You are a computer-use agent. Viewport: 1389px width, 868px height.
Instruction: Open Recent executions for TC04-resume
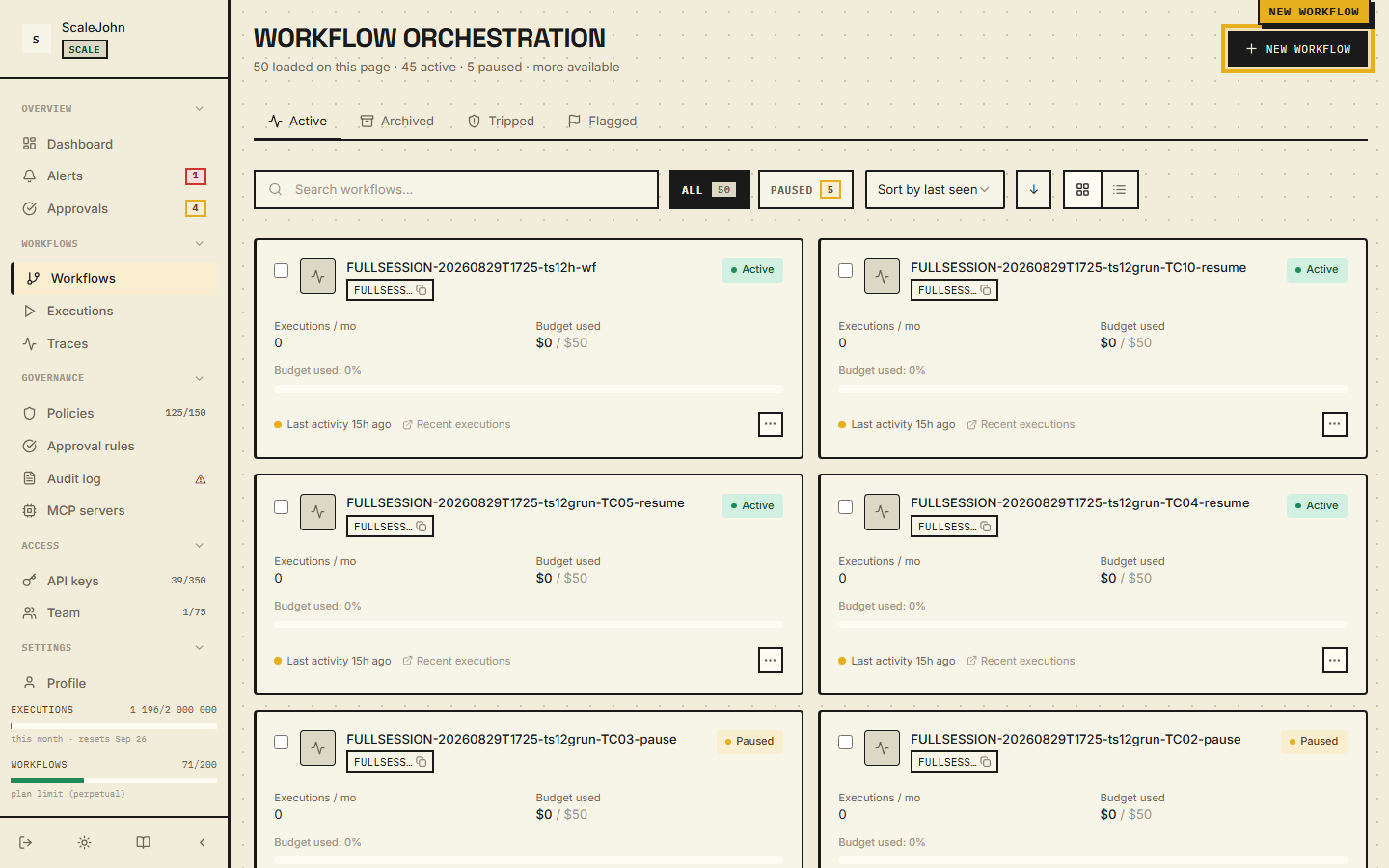[x=1021, y=661]
